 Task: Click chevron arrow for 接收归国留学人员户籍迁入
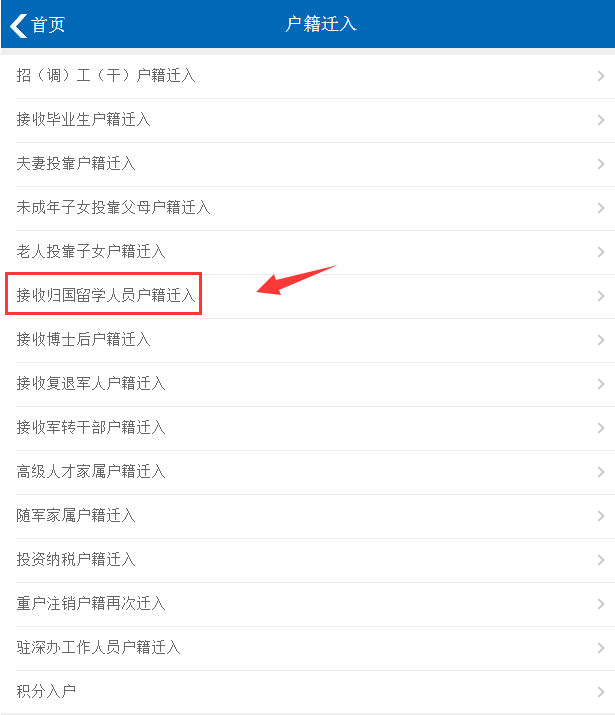(601, 296)
